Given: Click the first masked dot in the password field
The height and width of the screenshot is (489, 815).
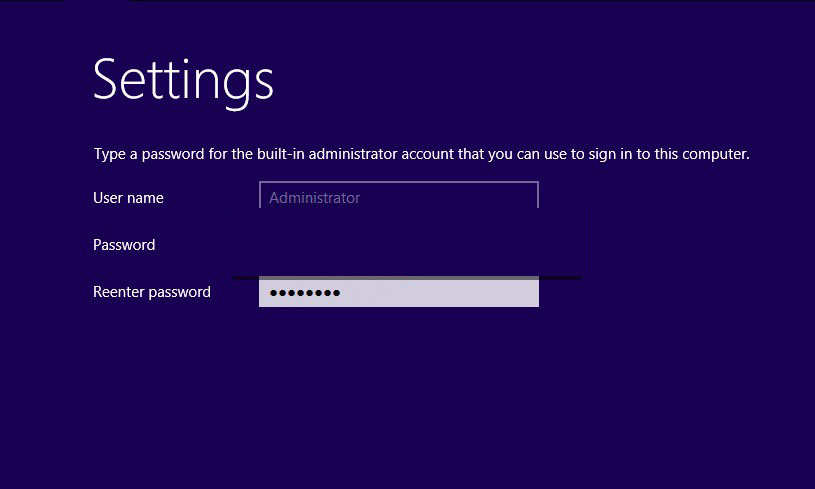Looking at the screenshot, I should pyautogui.click(x=273, y=293).
